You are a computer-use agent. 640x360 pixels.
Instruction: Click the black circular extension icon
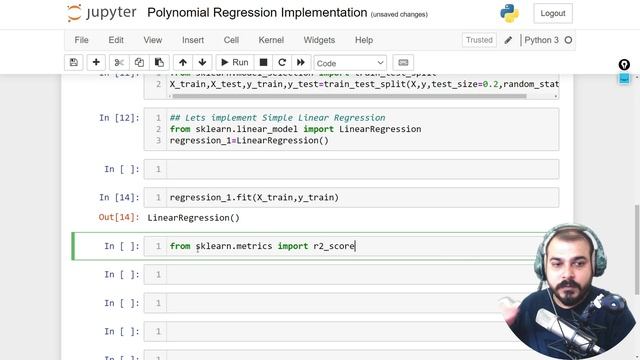coord(624,64)
